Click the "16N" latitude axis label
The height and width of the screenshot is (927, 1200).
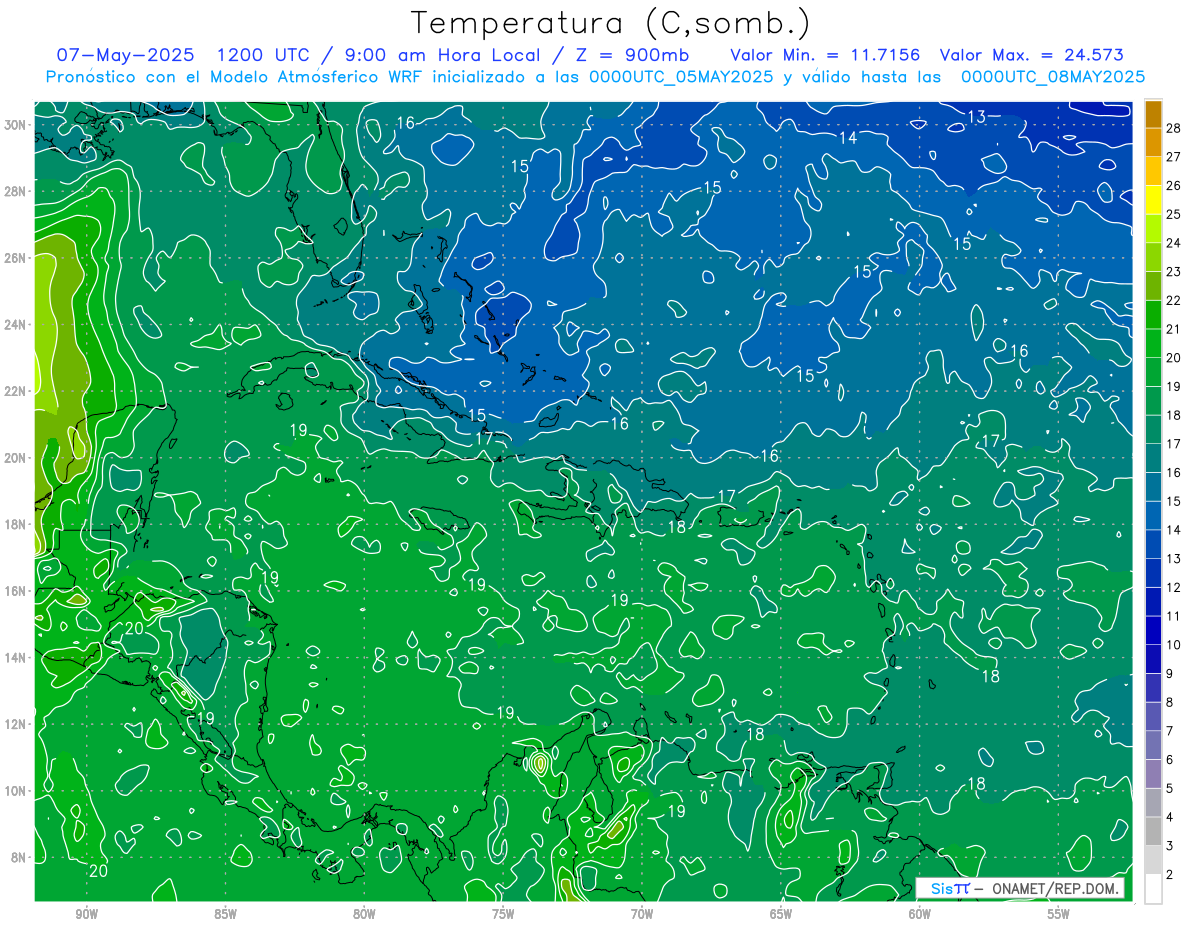point(16,591)
